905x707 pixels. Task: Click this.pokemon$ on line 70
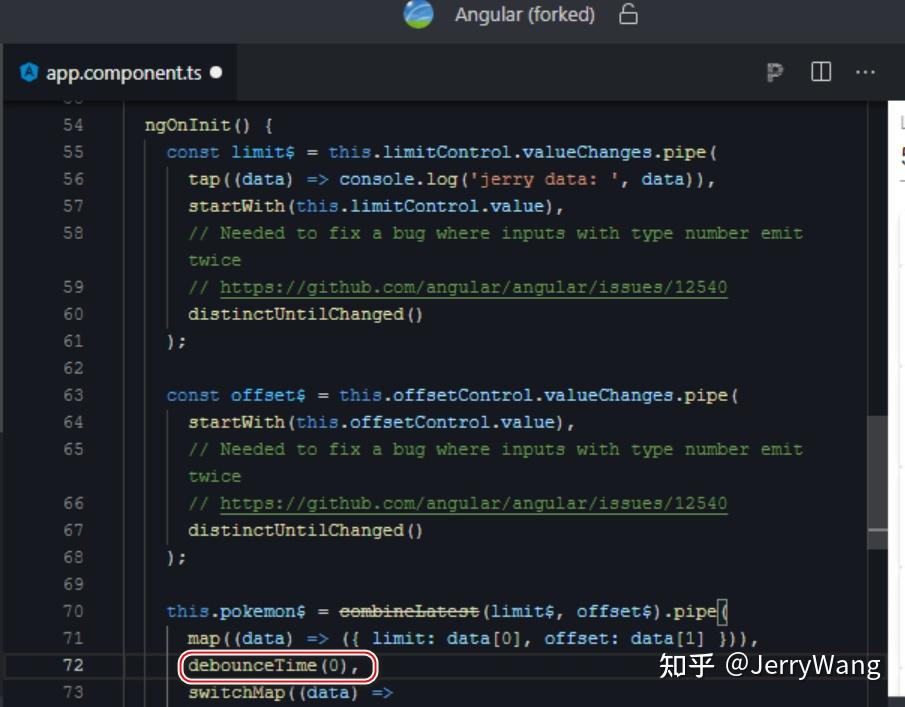click(236, 611)
